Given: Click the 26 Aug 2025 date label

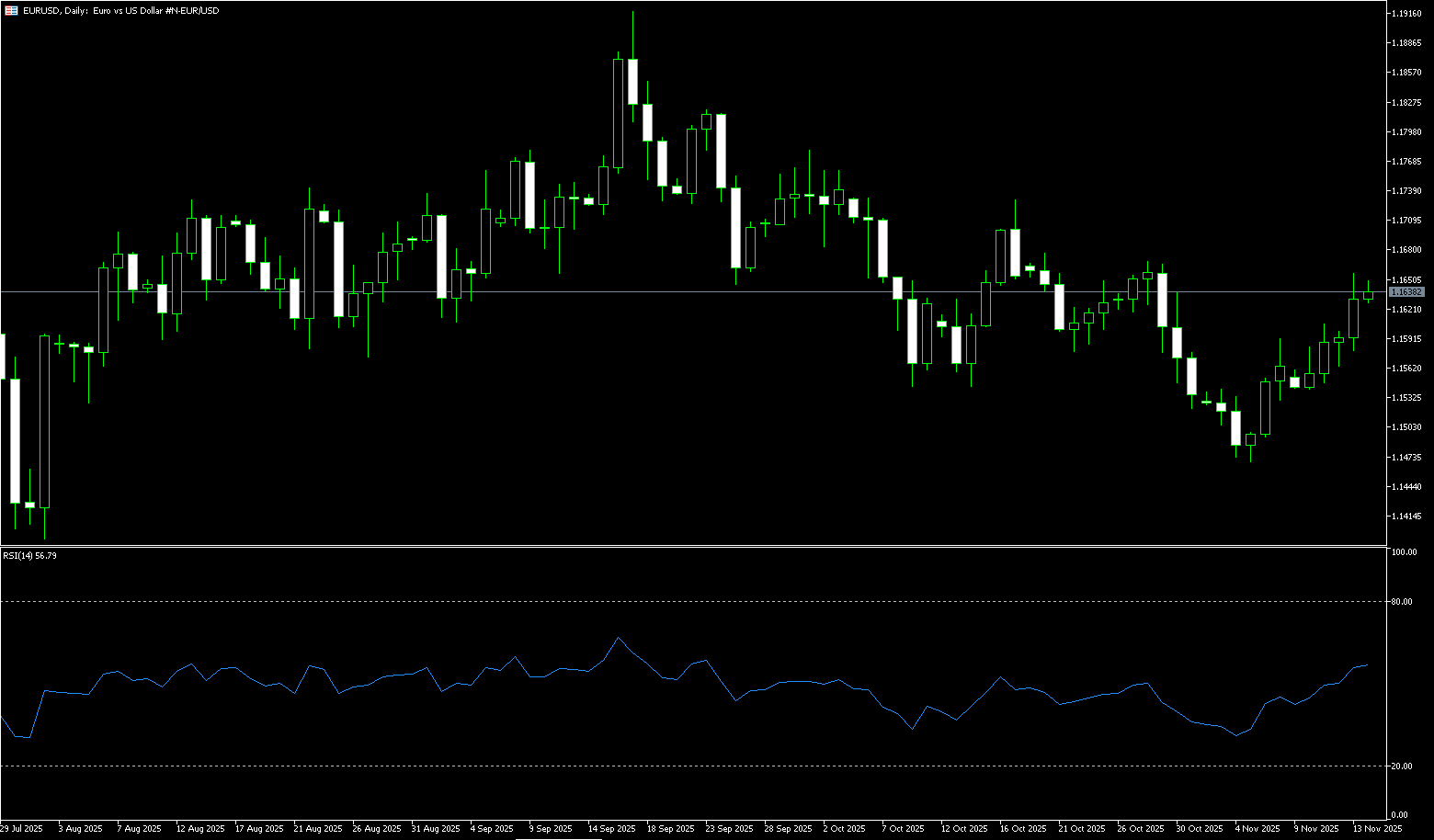Looking at the screenshot, I should [x=376, y=829].
